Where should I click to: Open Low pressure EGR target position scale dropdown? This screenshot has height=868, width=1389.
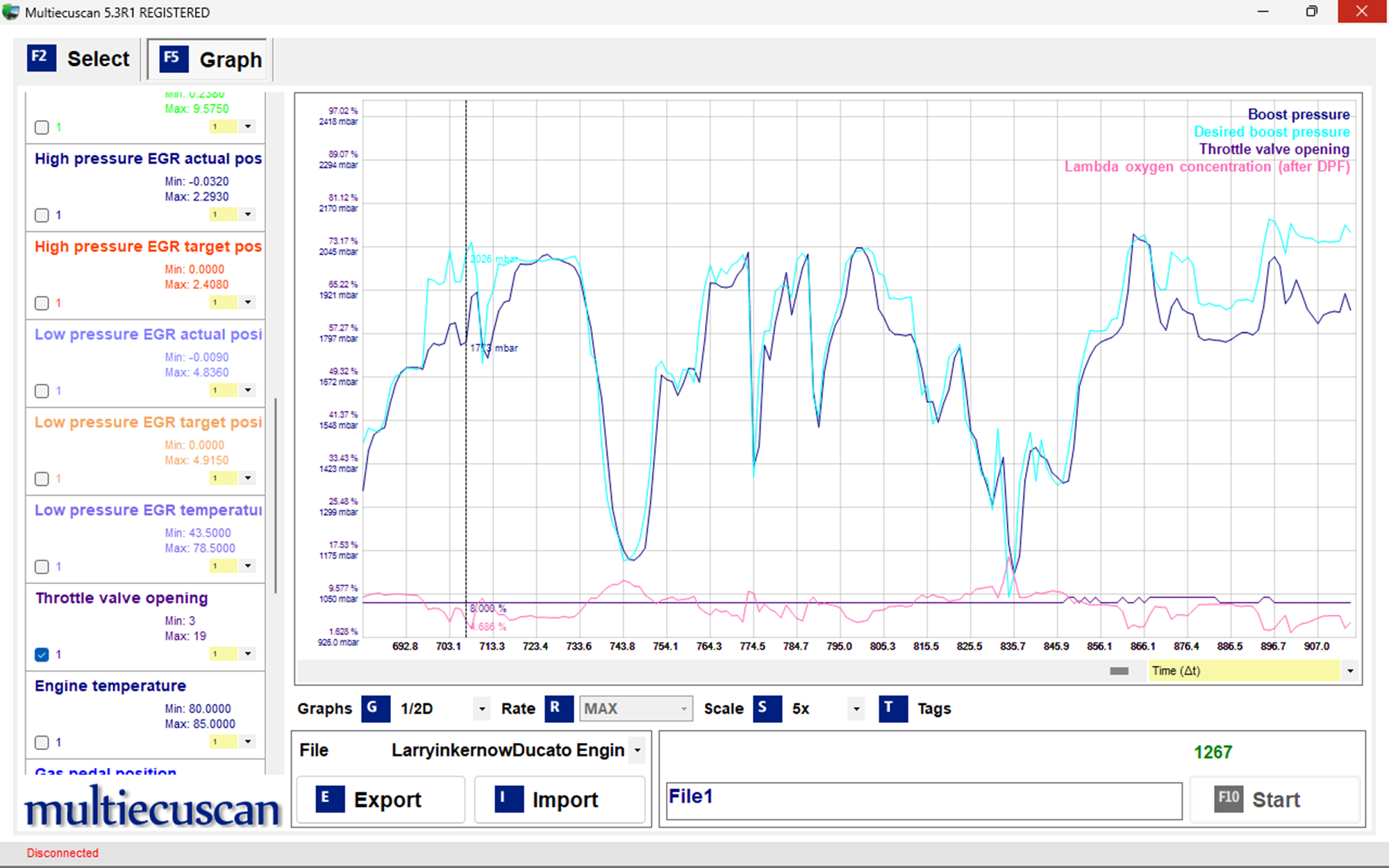248,478
